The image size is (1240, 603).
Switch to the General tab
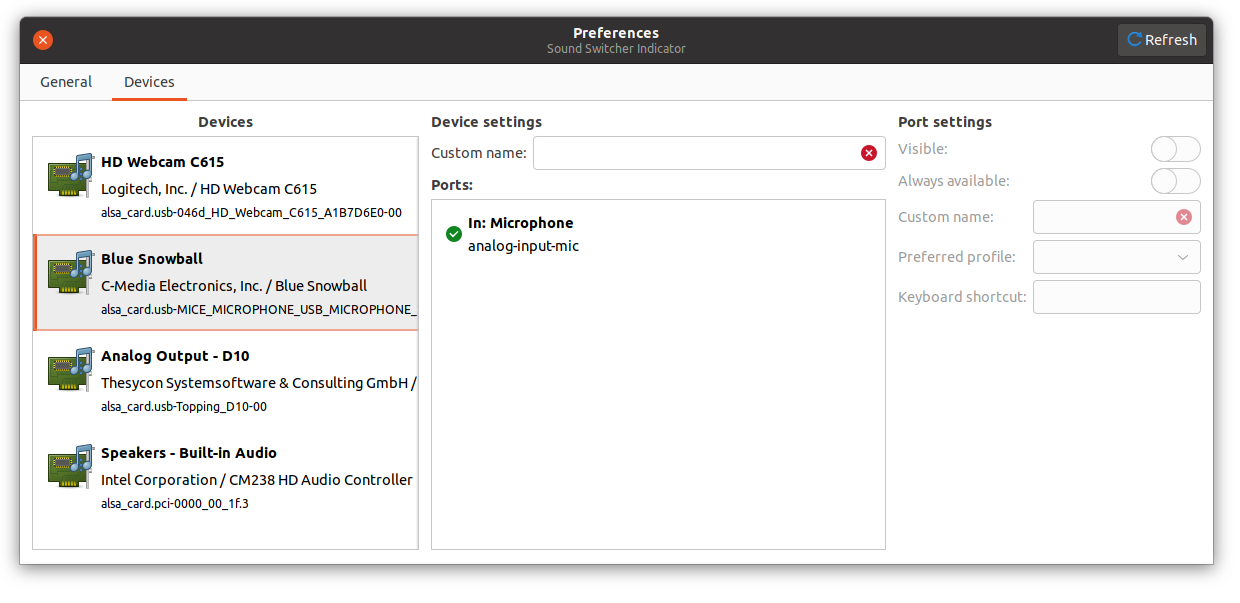pyautogui.click(x=66, y=82)
